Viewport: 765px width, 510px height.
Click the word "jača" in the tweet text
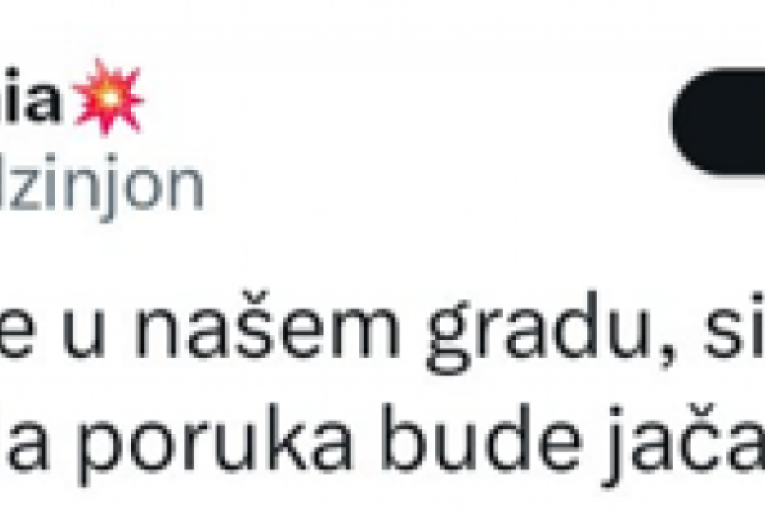pyautogui.click(x=683, y=445)
